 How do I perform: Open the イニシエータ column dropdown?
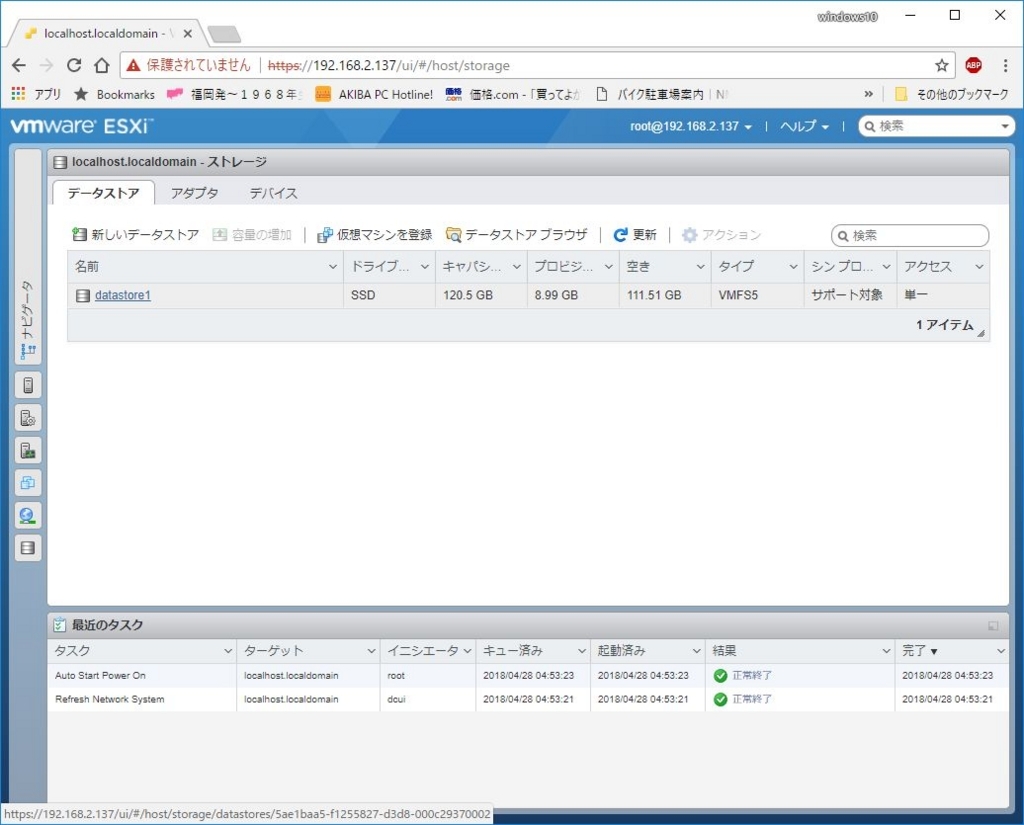[467, 651]
